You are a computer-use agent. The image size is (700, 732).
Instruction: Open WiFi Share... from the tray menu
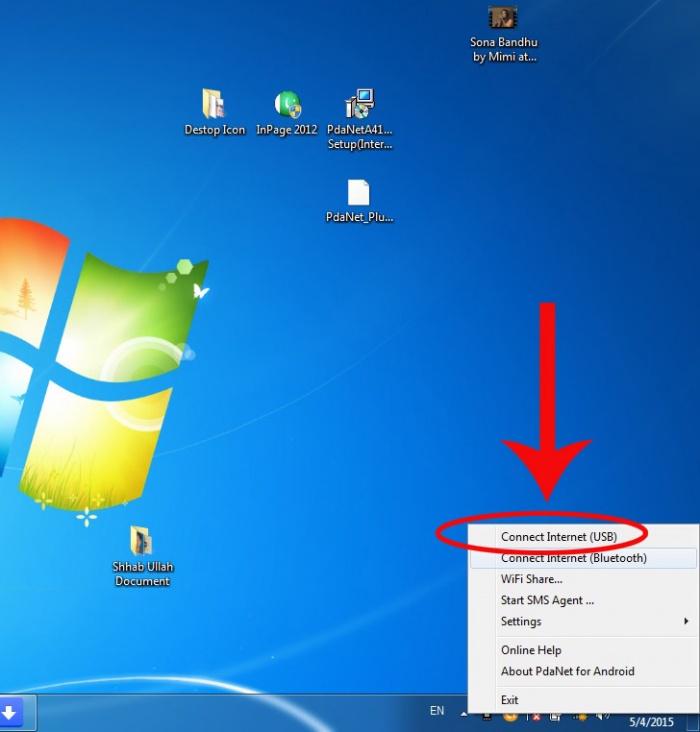click(583, 579)
